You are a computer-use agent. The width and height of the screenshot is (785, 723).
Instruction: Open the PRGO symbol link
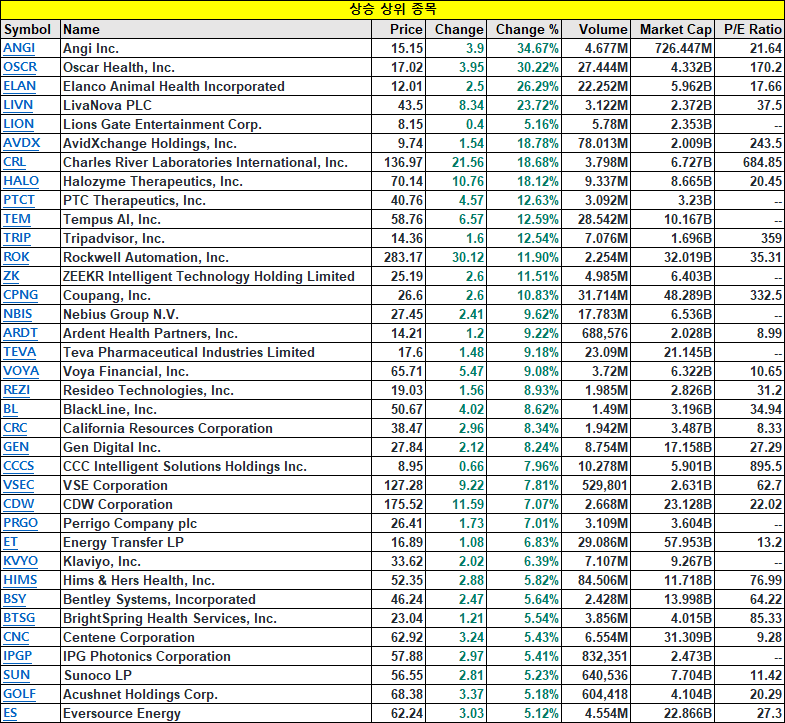(21, 524)
